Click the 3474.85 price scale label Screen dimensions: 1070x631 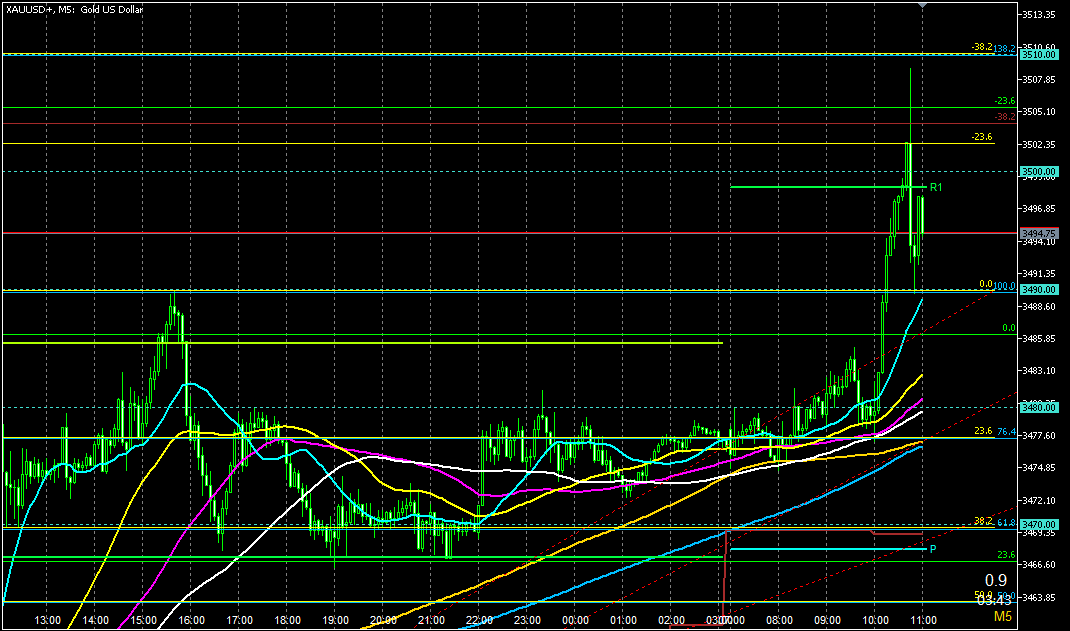(x=1039, y=467)
